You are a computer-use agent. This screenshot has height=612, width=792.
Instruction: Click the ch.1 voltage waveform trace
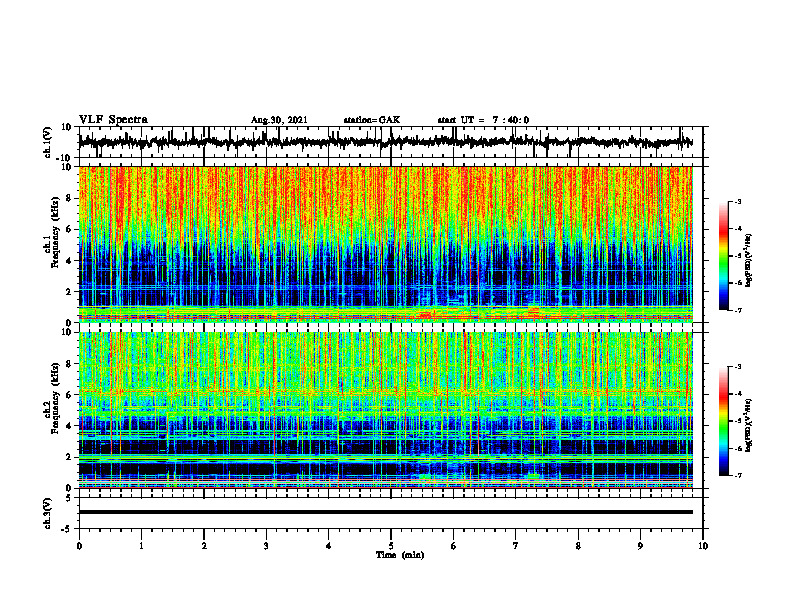[386, 142]
